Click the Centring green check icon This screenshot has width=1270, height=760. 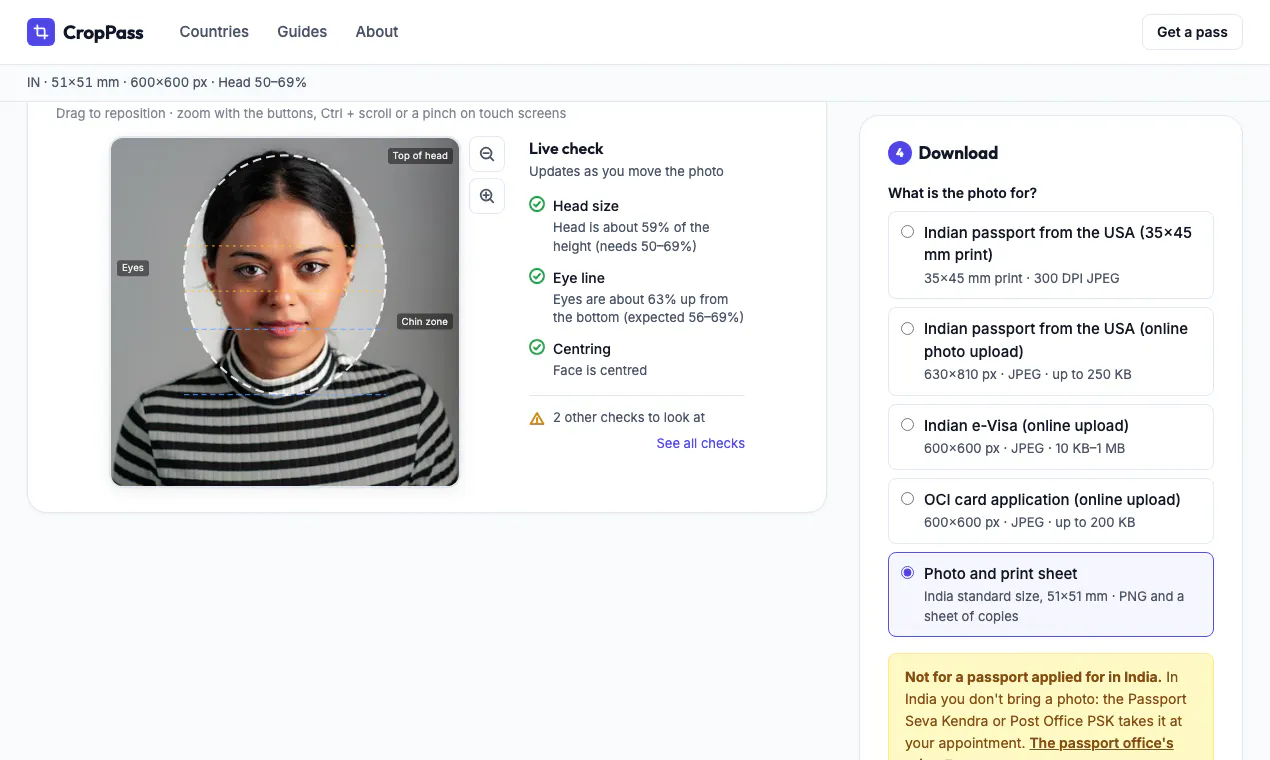537,348
